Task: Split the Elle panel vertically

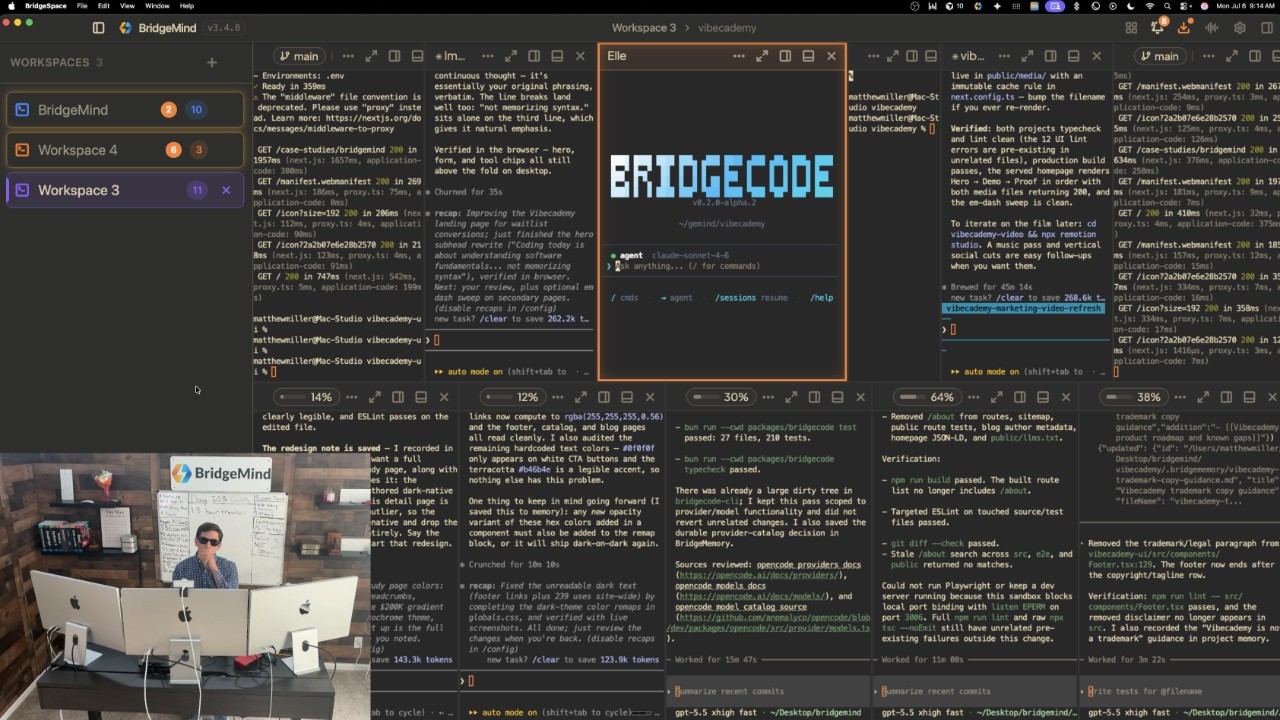Action: (785, 56)
